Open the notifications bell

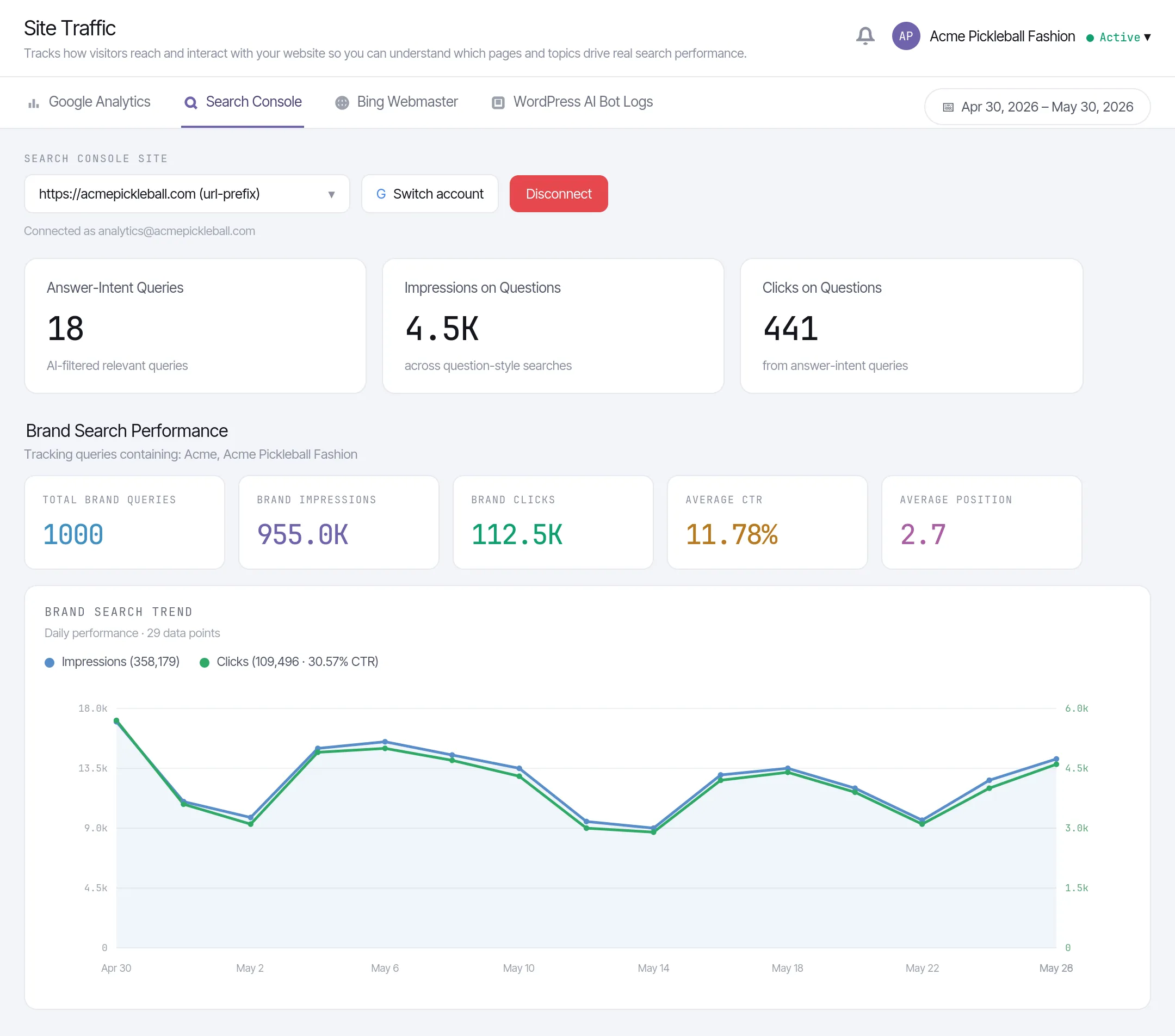[864, 36]
